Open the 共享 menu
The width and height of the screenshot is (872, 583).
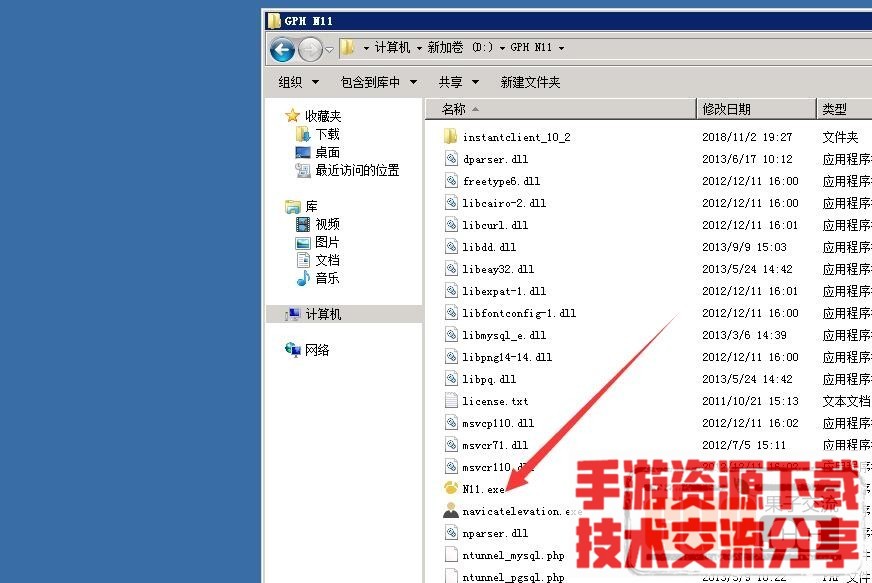click(458, 82)
